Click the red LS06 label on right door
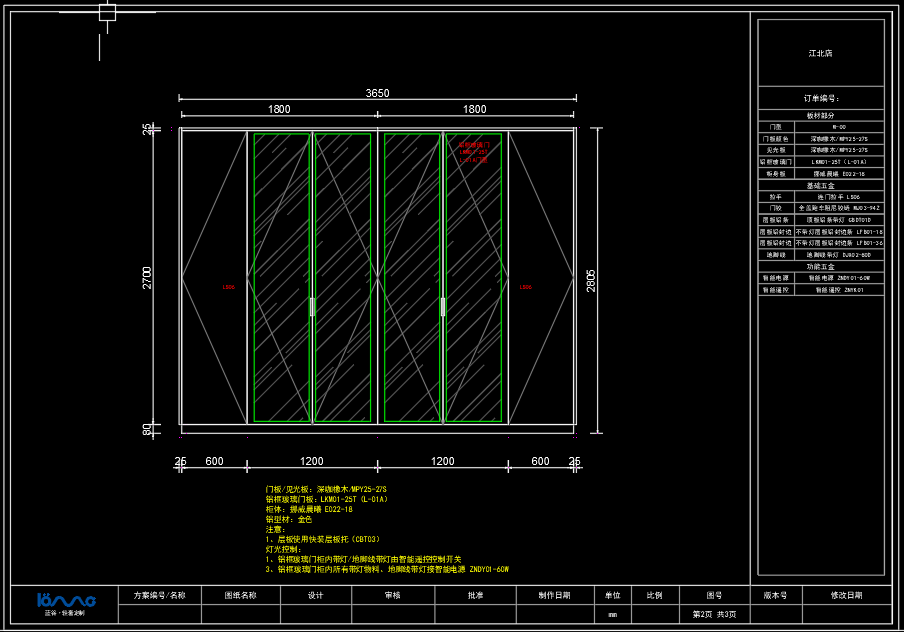 pos(525,288)
